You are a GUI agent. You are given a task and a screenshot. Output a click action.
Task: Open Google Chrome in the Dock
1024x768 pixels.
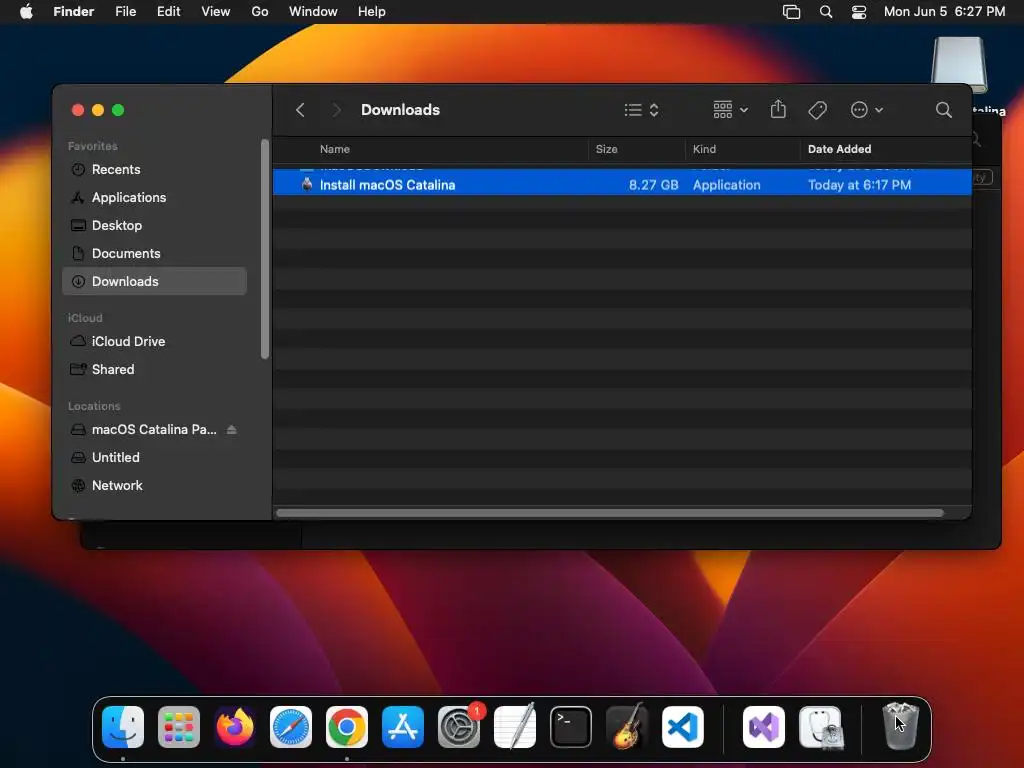pyautogui.click(x=347, y=727)
